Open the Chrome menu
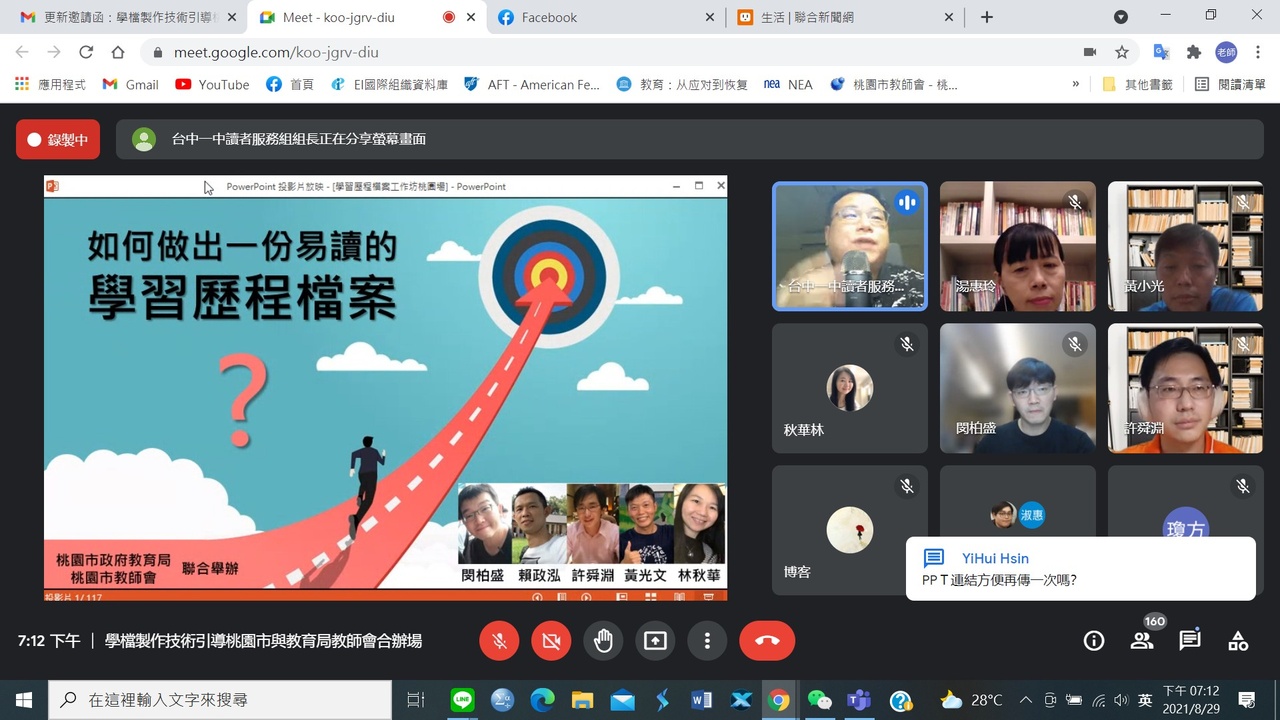Screen dimensions: 1280x720 tap(1257, 52)
